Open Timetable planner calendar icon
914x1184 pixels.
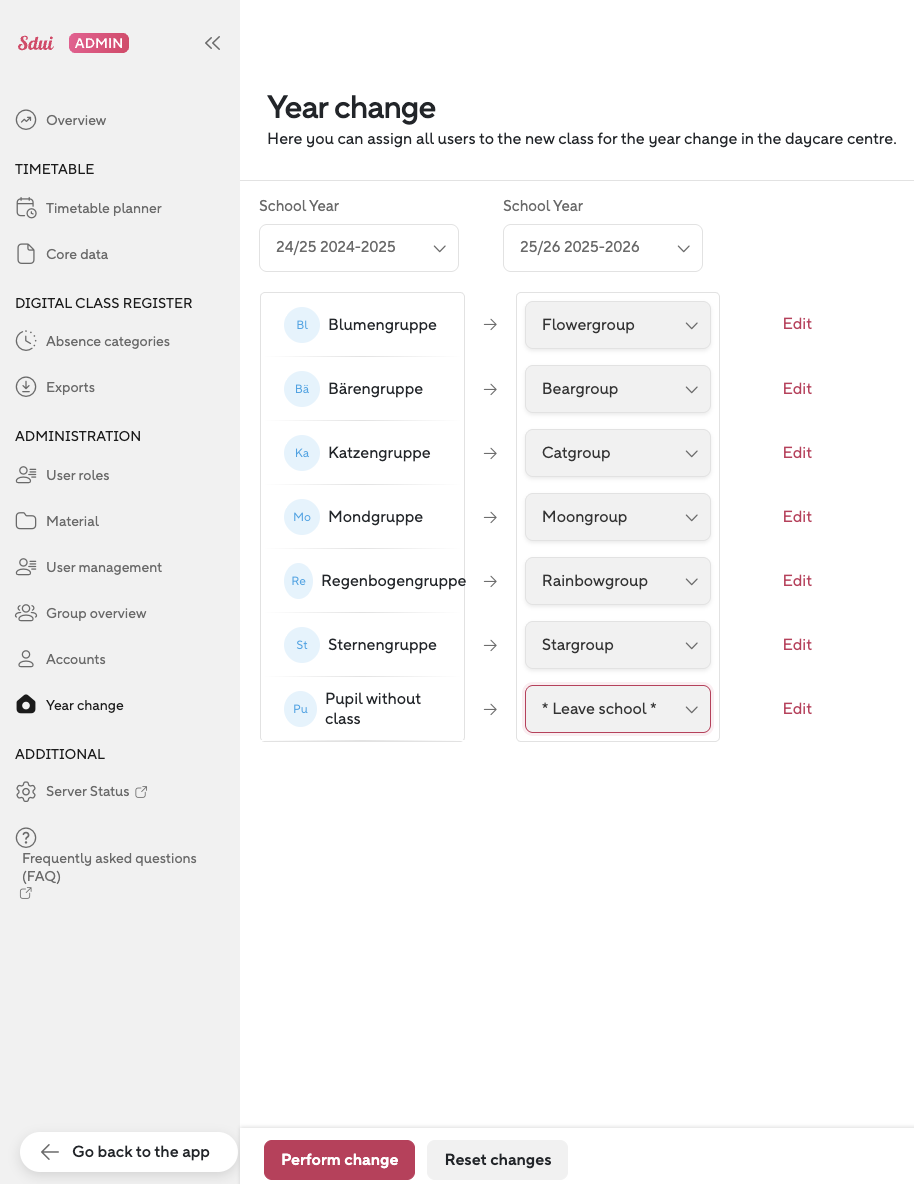click(26, 208)
